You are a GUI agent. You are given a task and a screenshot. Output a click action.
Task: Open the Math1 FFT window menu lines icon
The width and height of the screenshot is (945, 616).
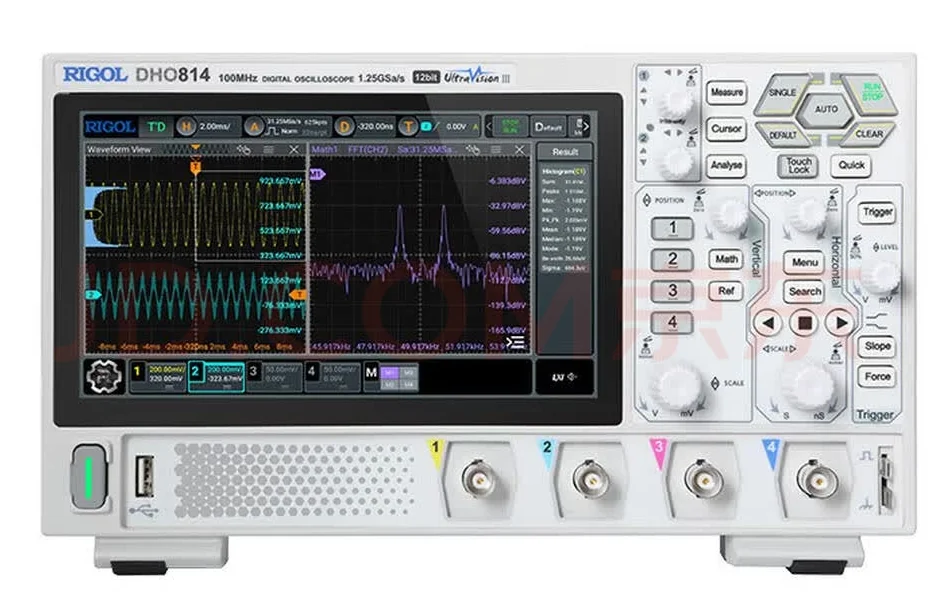point(495,149)
